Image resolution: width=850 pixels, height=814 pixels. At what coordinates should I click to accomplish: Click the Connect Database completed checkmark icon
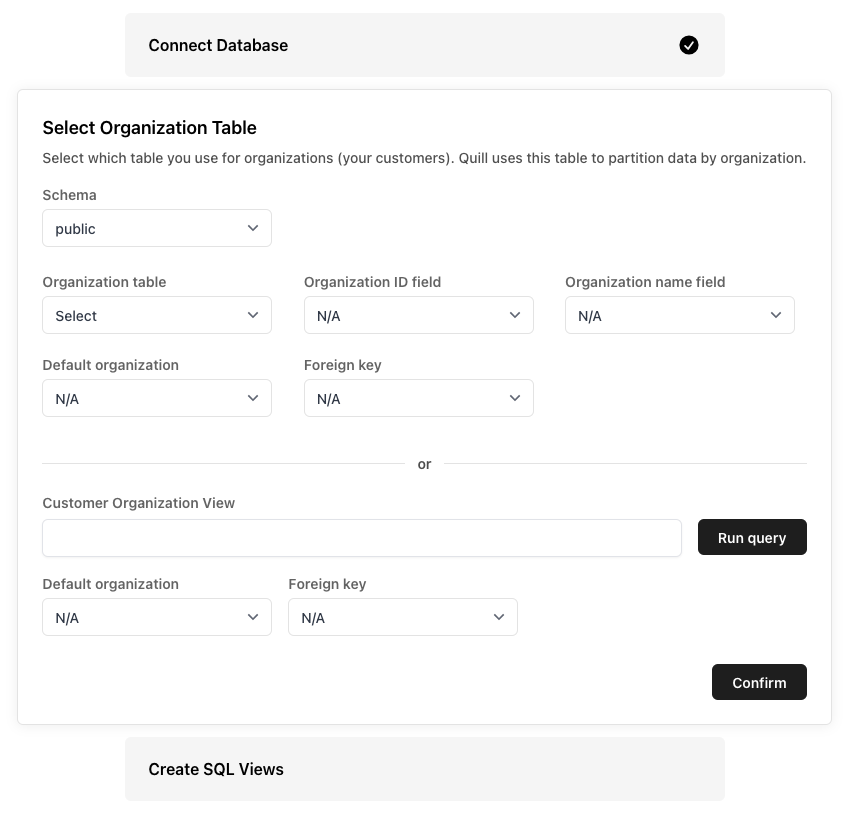689,45
